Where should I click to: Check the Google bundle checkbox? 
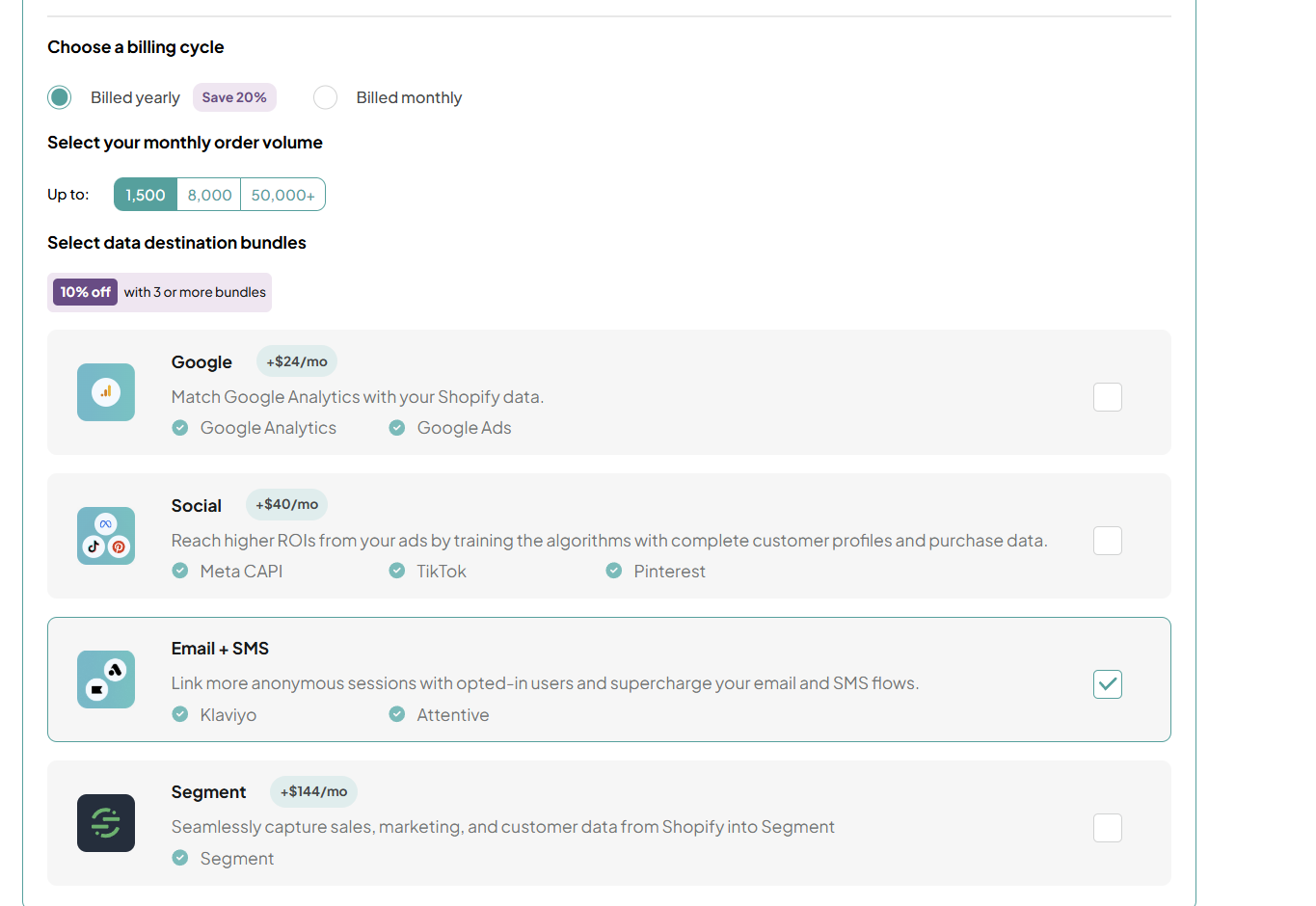click(x=1108, y=397)
